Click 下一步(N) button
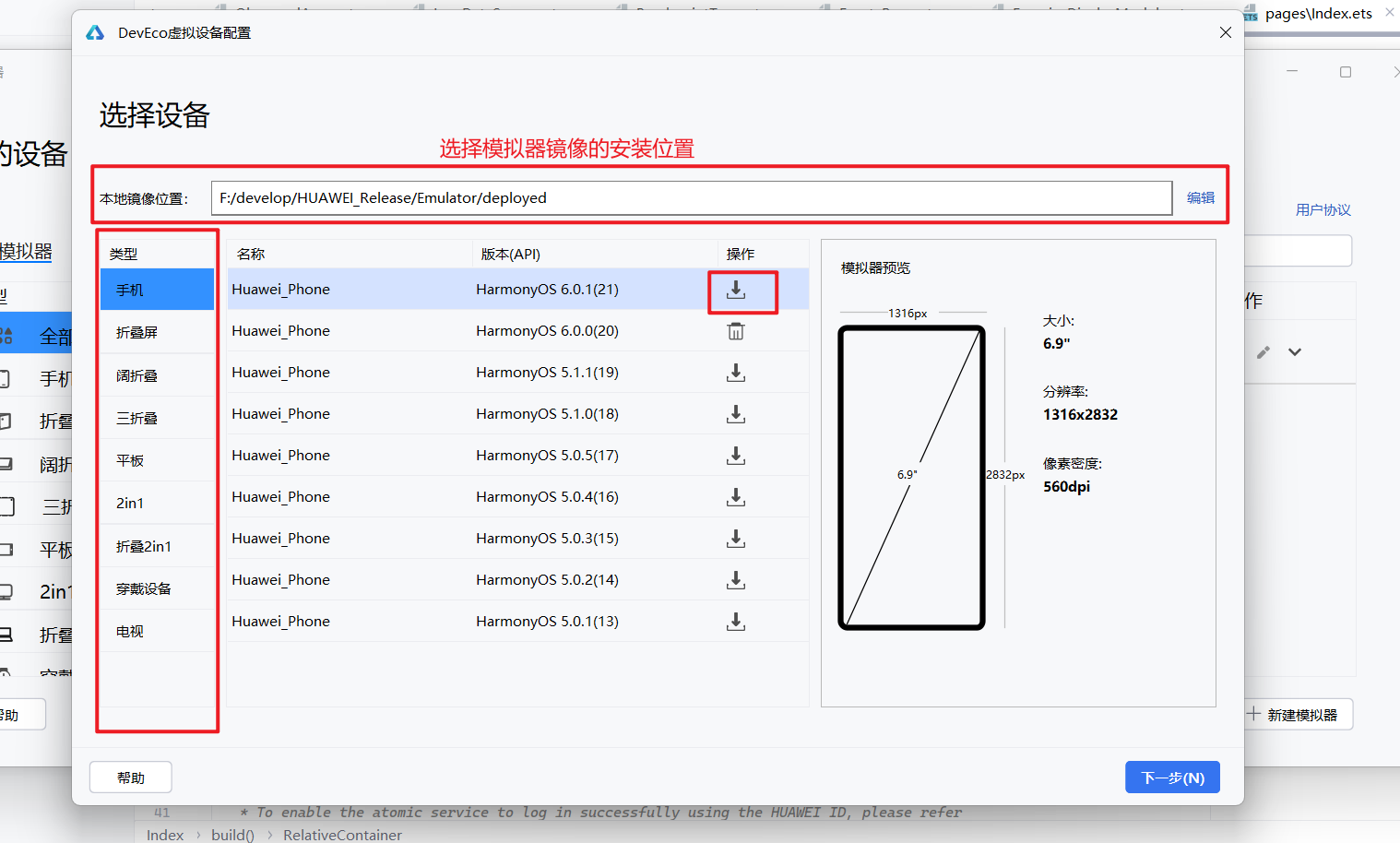The height and width of the screenshot is (843, 1400). coord(1172,778)
